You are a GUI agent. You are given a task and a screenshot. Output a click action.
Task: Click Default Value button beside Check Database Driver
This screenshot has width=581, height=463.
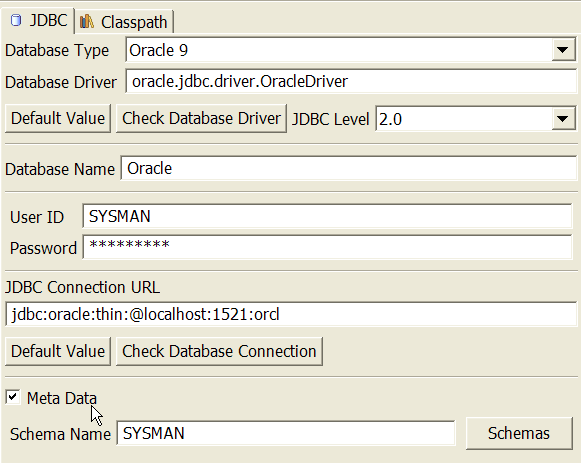coord(58,119)
